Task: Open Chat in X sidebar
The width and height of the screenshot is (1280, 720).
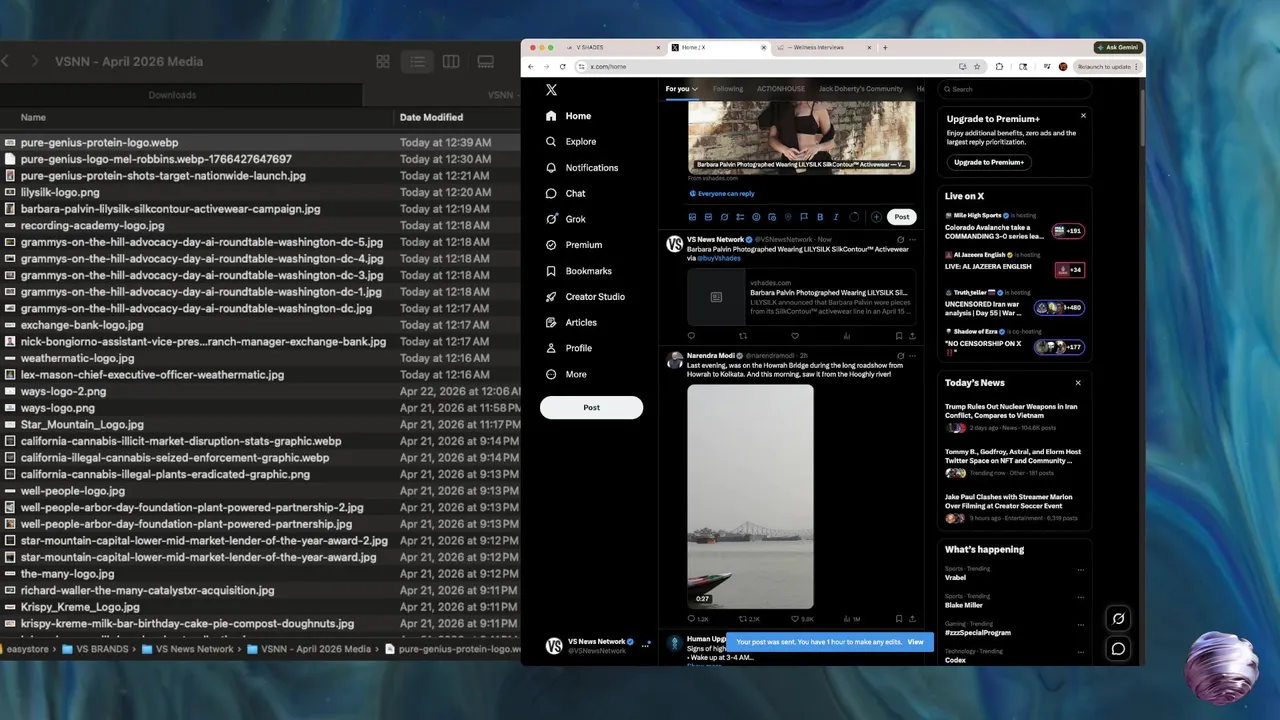Action: point(566,193)
